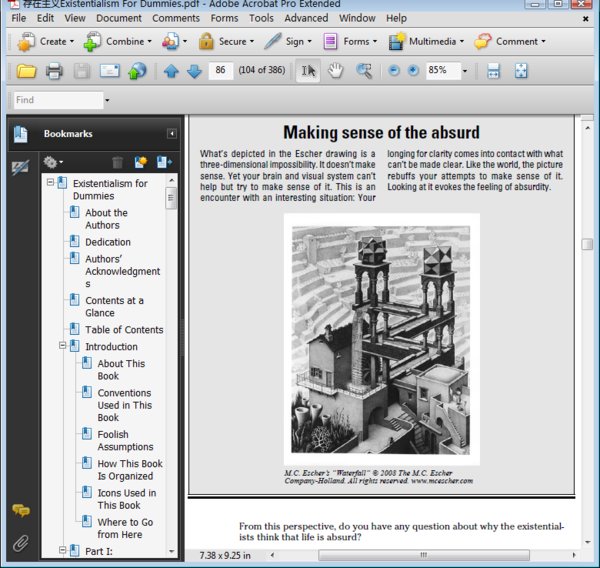600x568 pixels.
Task: Open How This Book Is Organized bookmark
Action: coord(130,470)
